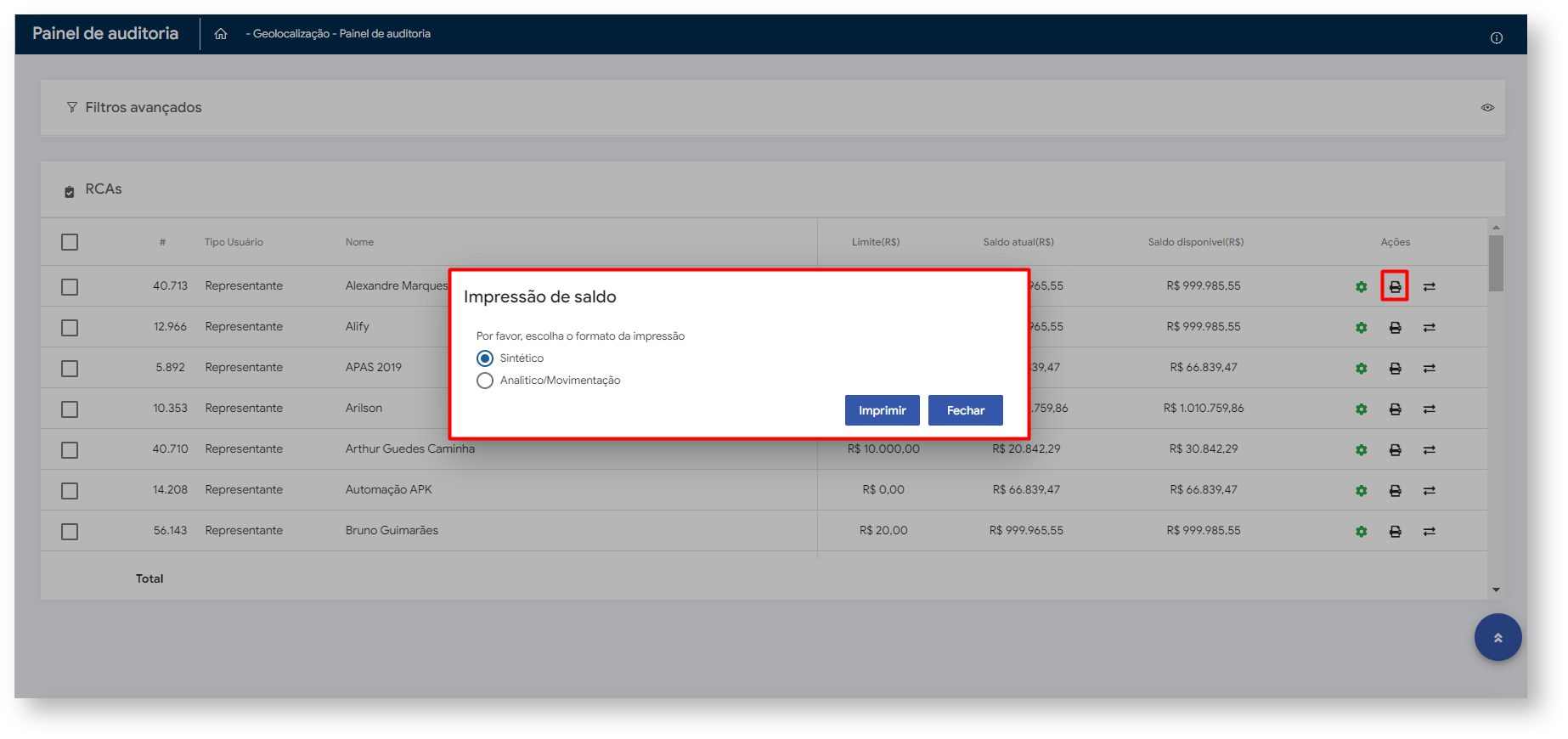Image resolution: width=1568 pixels, height=739 pixels.
Task: Open settings gear for Alify row
Action: tap(1361, 327)
